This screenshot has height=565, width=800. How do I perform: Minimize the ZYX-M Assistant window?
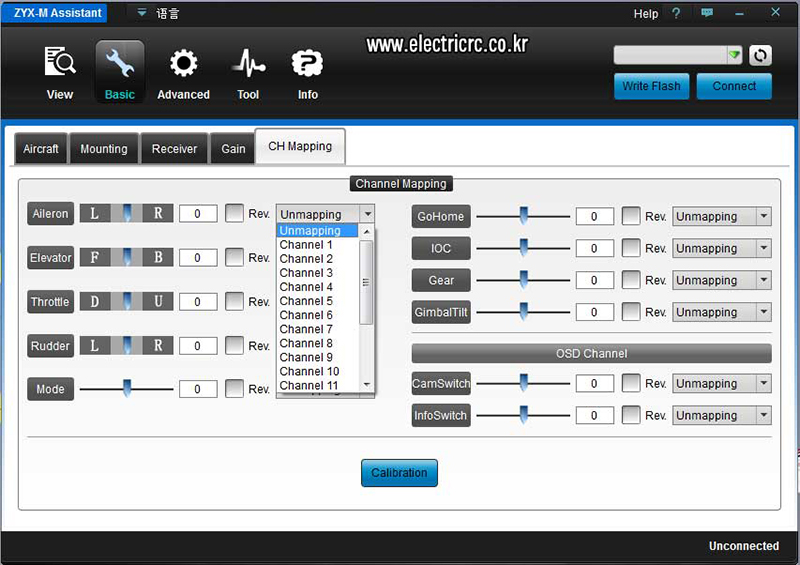pos(739,14)
